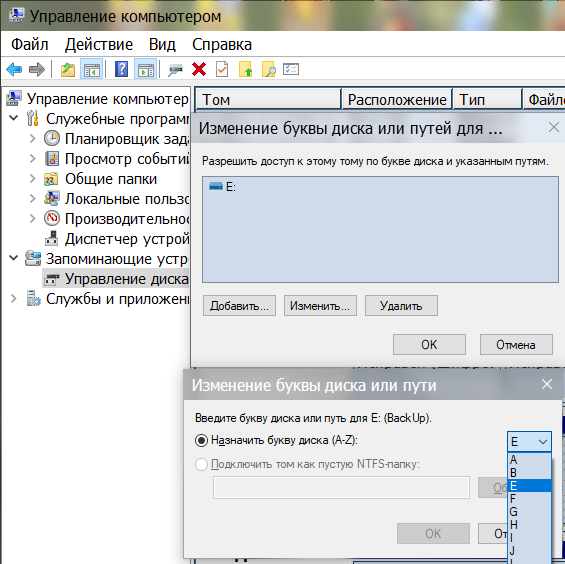Close the drive letters and paths dialog
This screenshot has width=565, height=564.
click(x=553, y=127)
